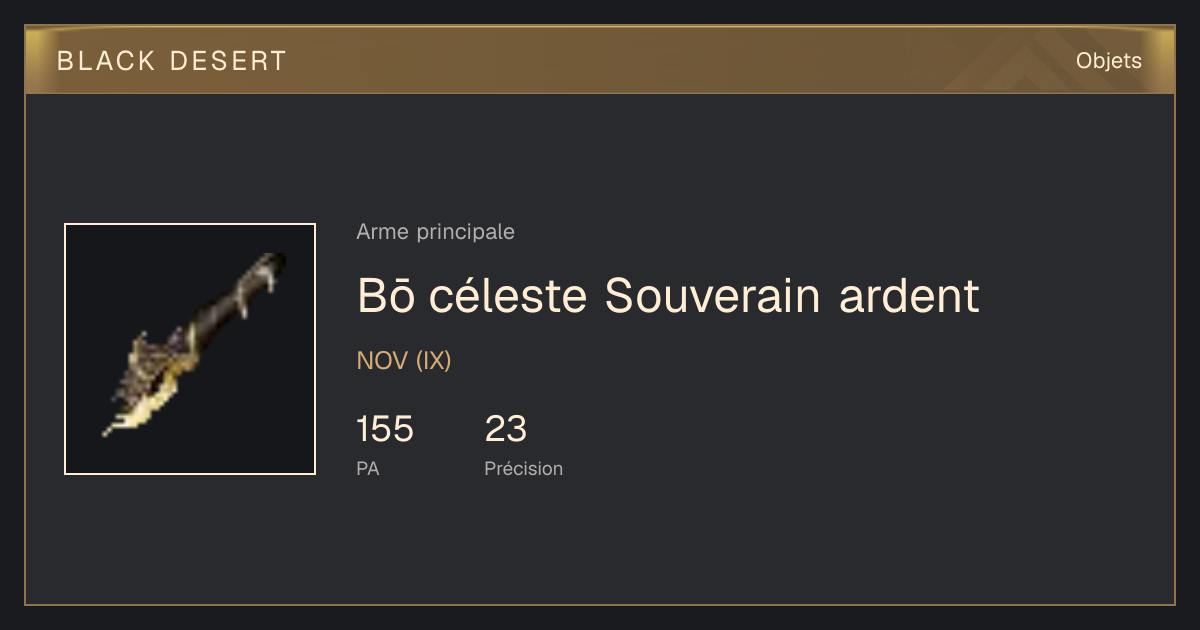This screenshot has width=1200, height=630.
Task: Click the word ardent in item title
Action: 909,295
